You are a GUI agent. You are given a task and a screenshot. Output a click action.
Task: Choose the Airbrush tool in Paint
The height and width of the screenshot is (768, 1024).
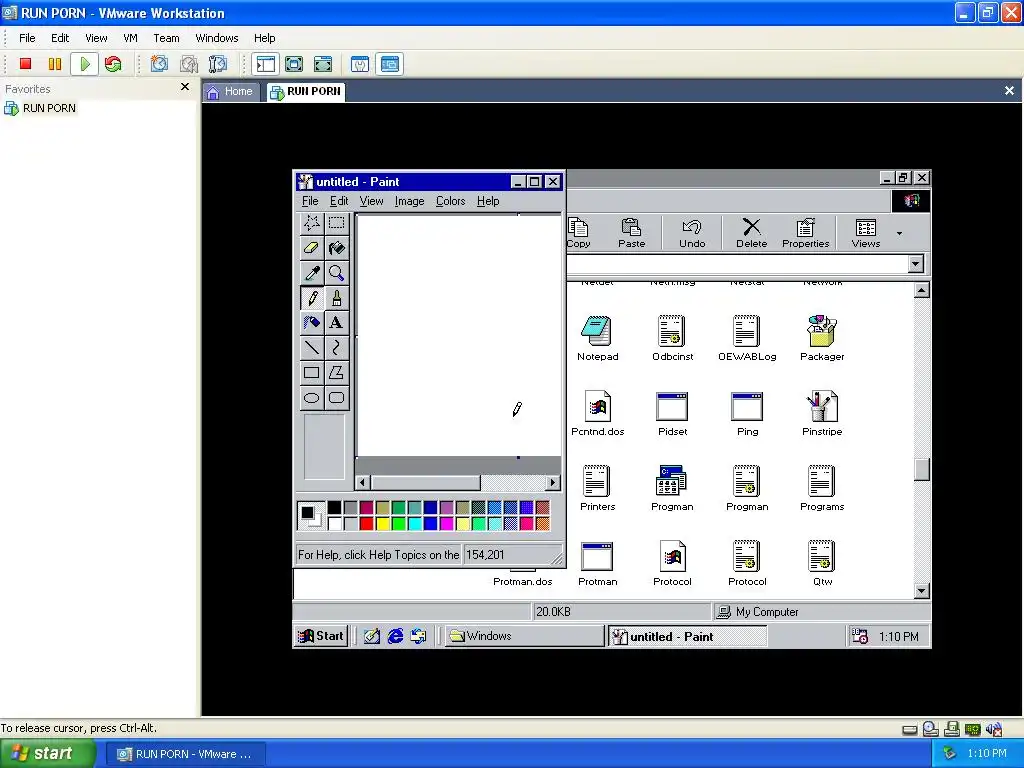pos(312,323)
